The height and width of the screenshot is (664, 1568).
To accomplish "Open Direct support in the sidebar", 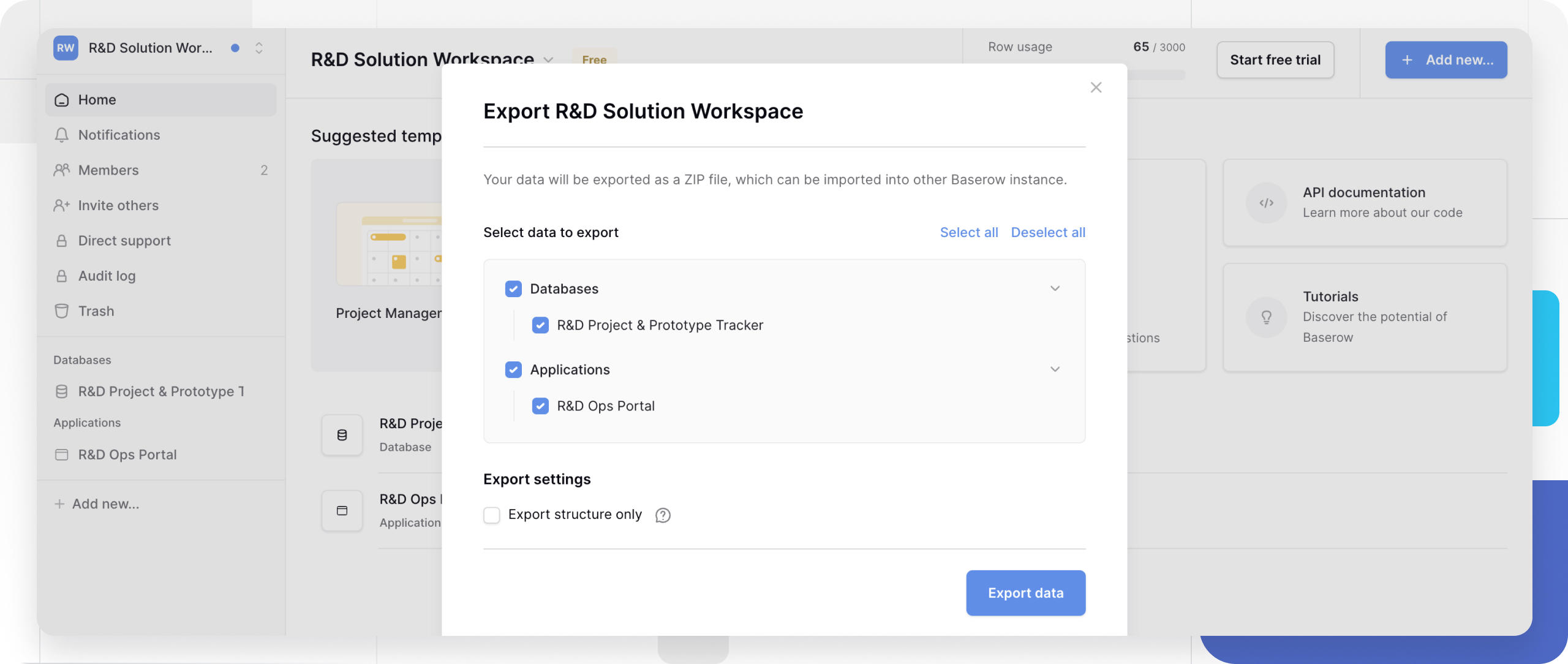I will point(161,241).
